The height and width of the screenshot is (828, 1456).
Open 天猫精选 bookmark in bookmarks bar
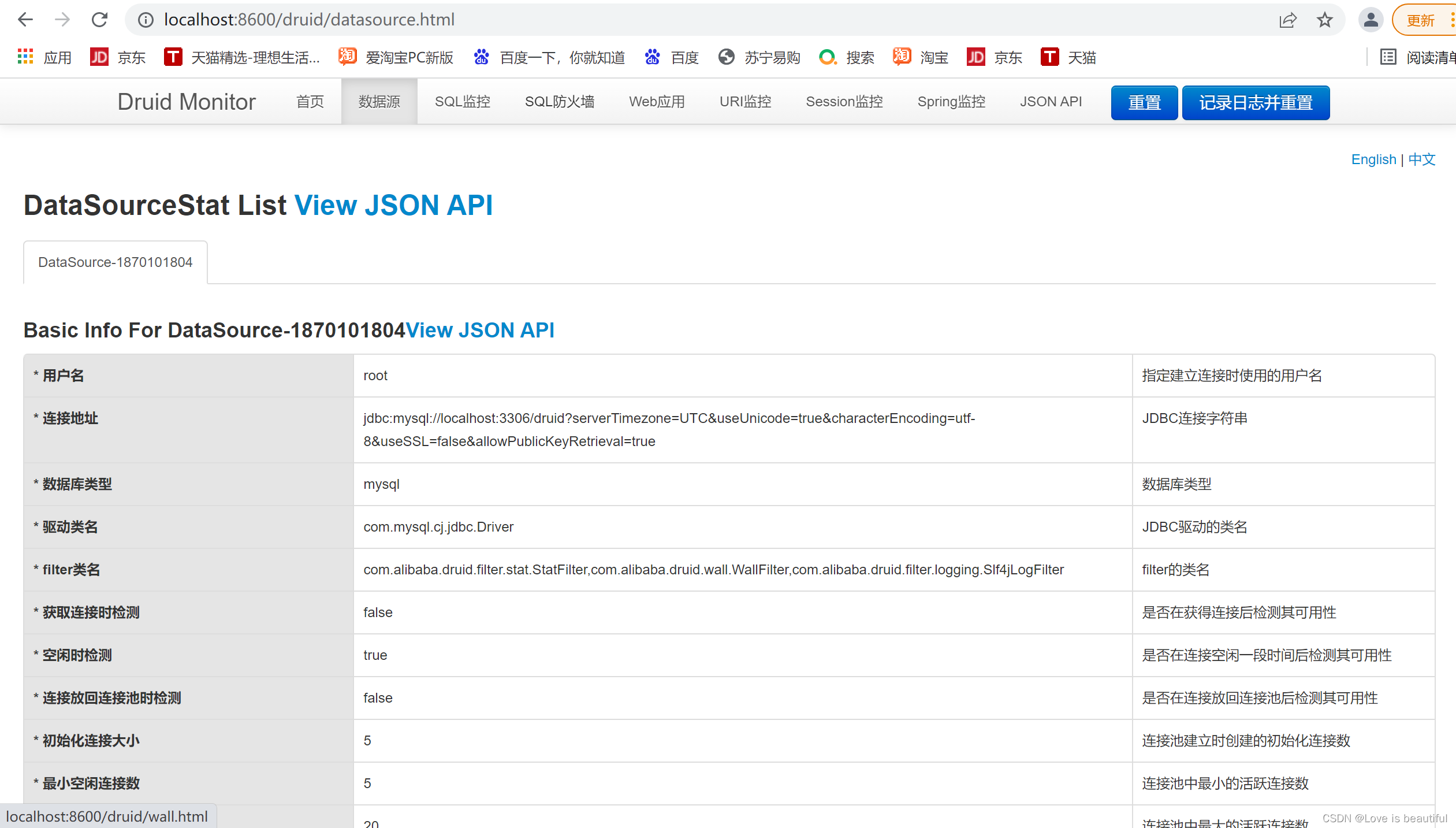pos(242,57)
